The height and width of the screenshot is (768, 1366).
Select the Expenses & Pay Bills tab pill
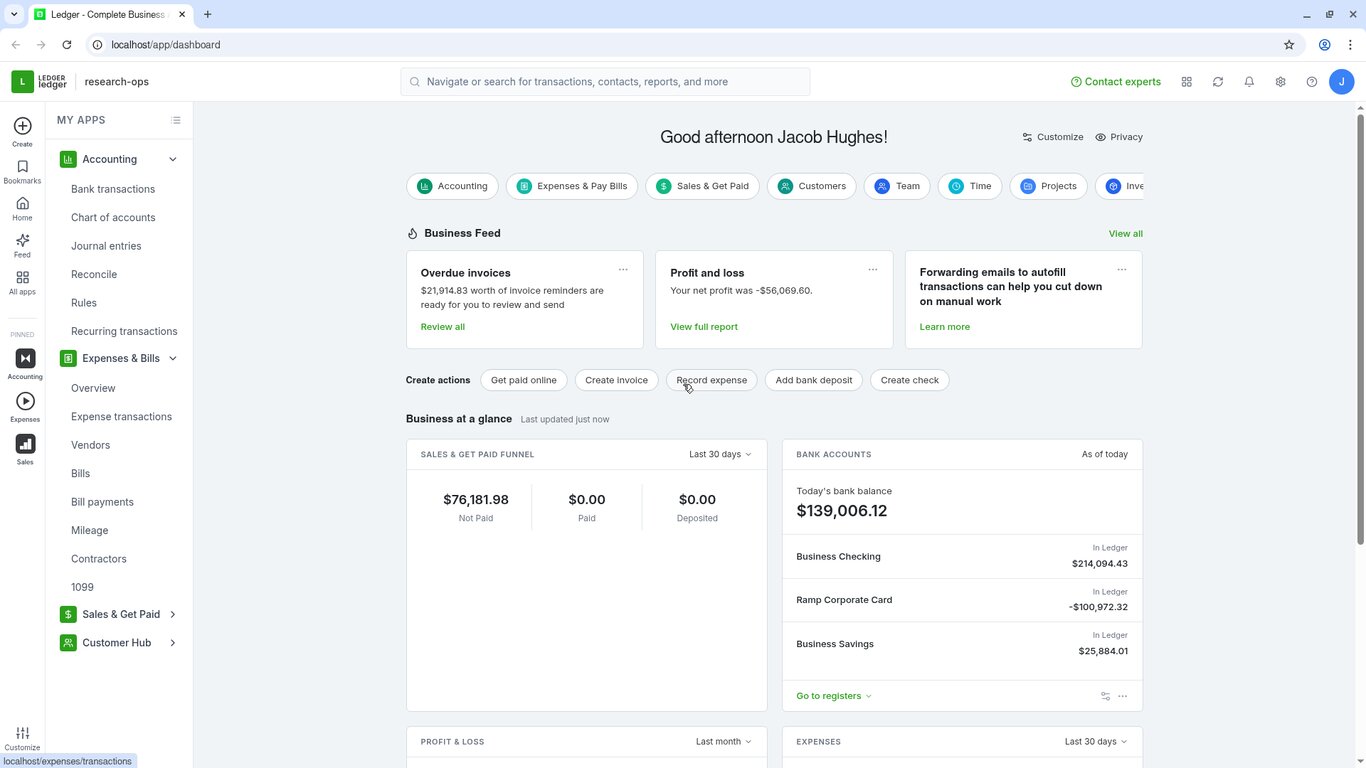(x=572, y=186)
